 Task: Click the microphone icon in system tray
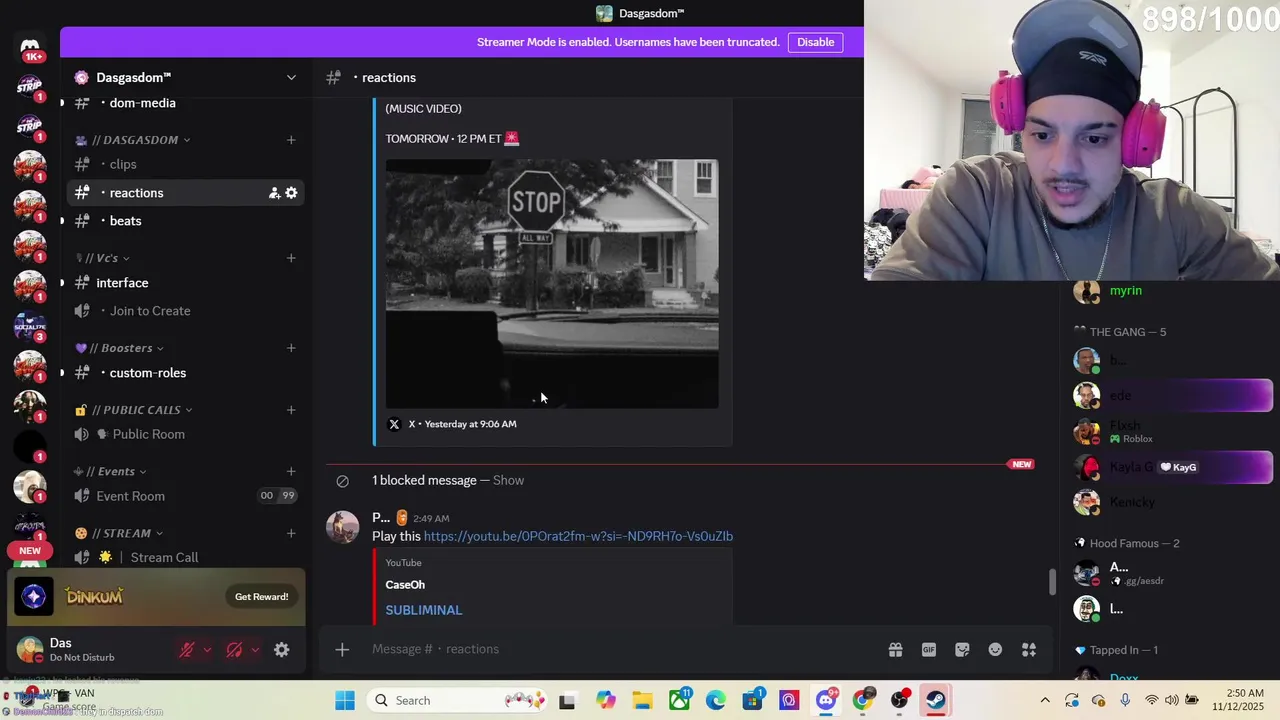1125,700
